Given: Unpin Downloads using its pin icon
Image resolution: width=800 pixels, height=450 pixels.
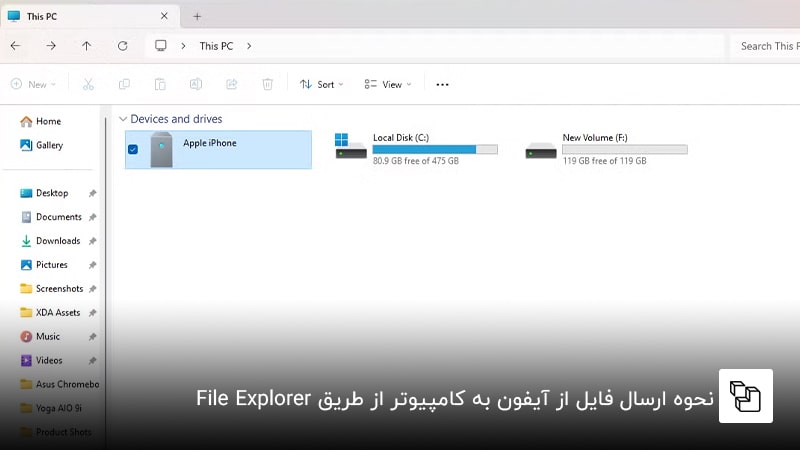Looking at the screenshot, I should [92, 241].
